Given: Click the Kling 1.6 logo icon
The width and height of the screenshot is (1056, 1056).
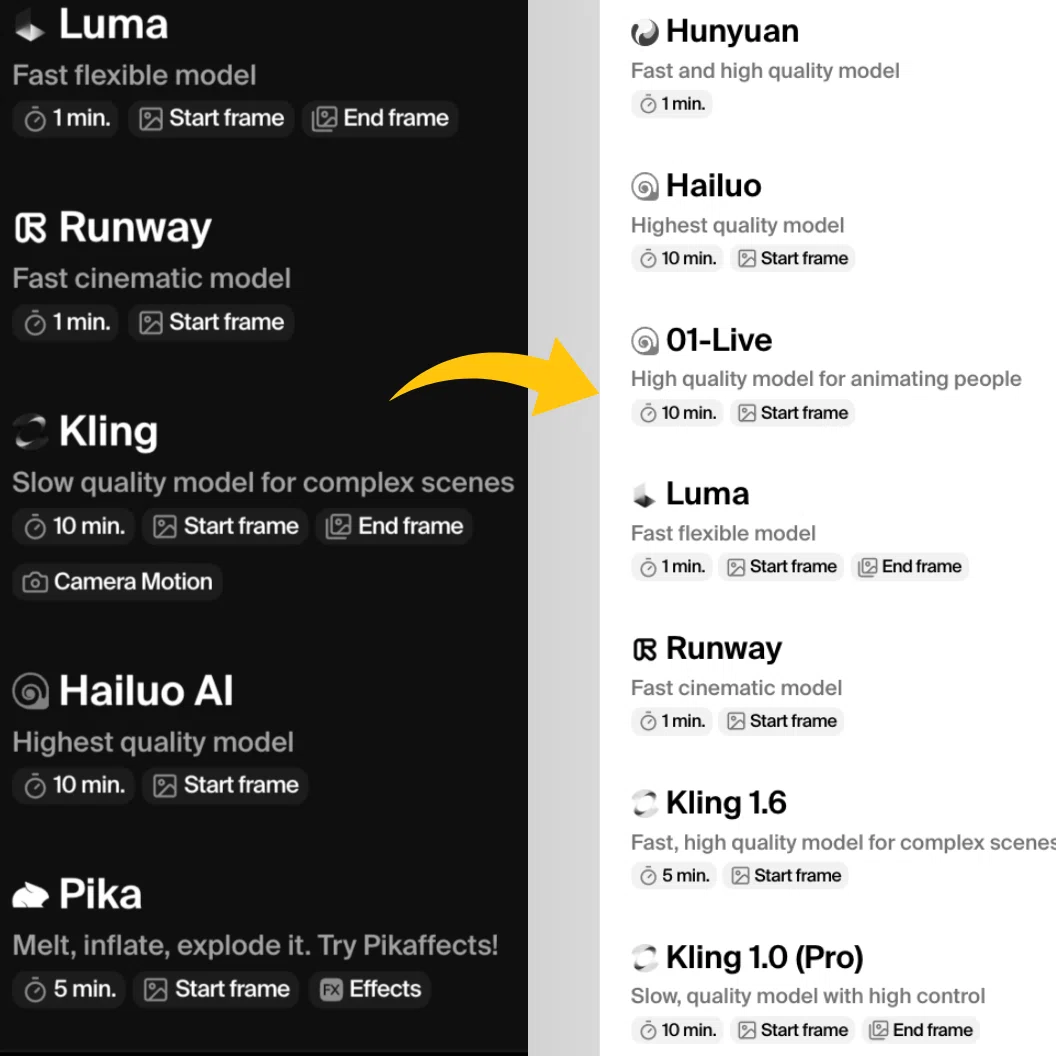Looking at the screenshot, I should (645, 803).
